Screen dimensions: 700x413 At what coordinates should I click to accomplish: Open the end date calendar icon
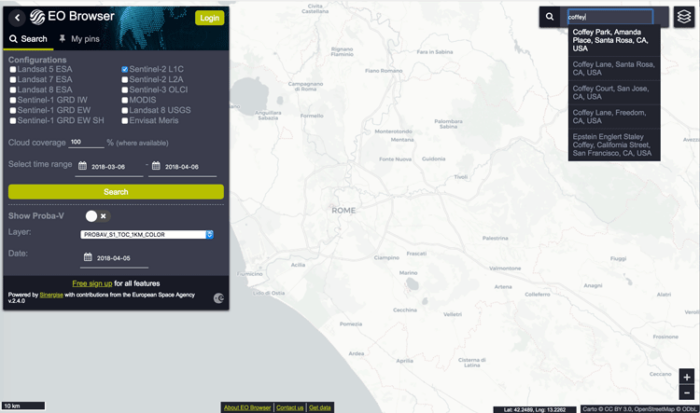pyautogui.click(x=156, y=166)
